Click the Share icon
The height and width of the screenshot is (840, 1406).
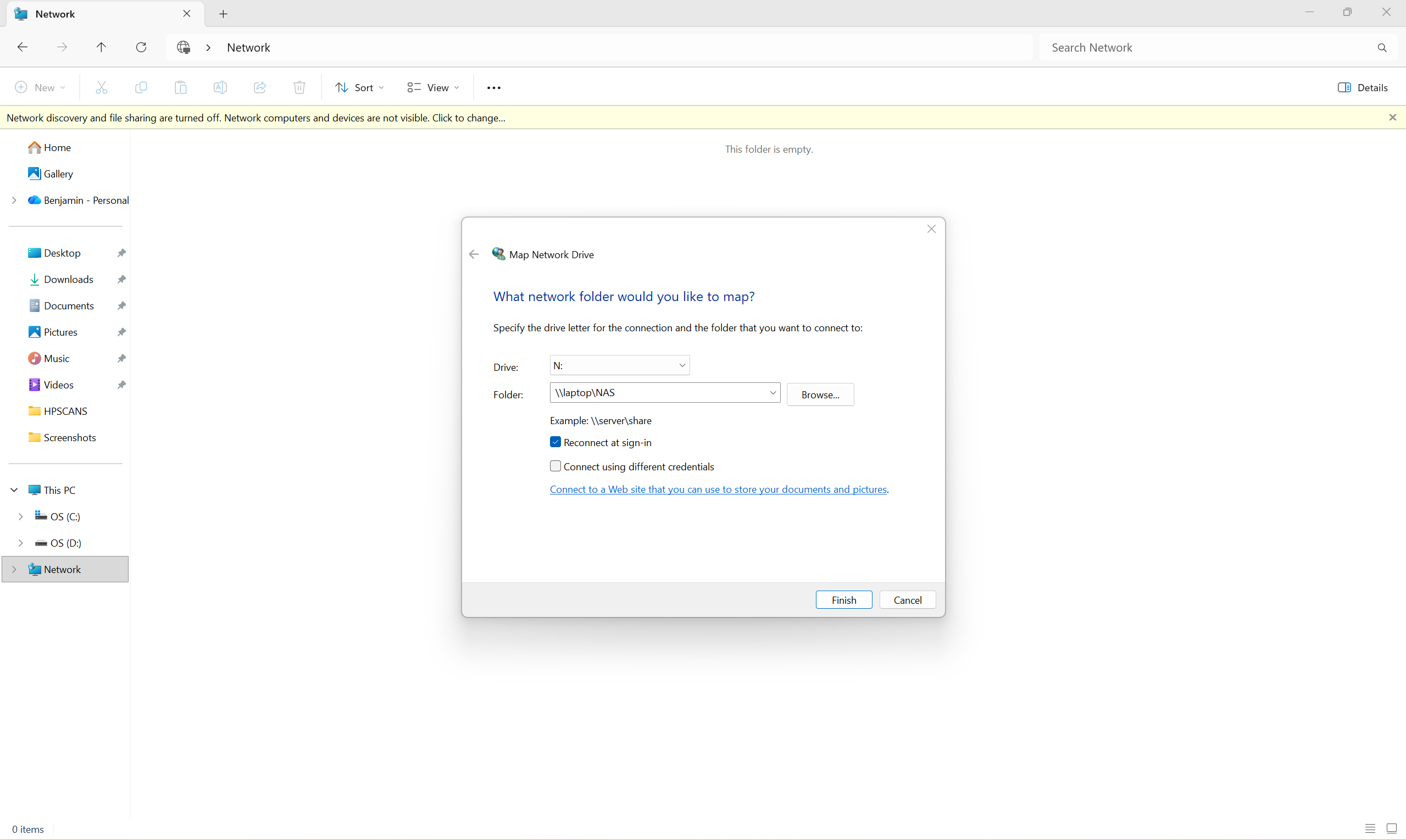pos(260,87)
